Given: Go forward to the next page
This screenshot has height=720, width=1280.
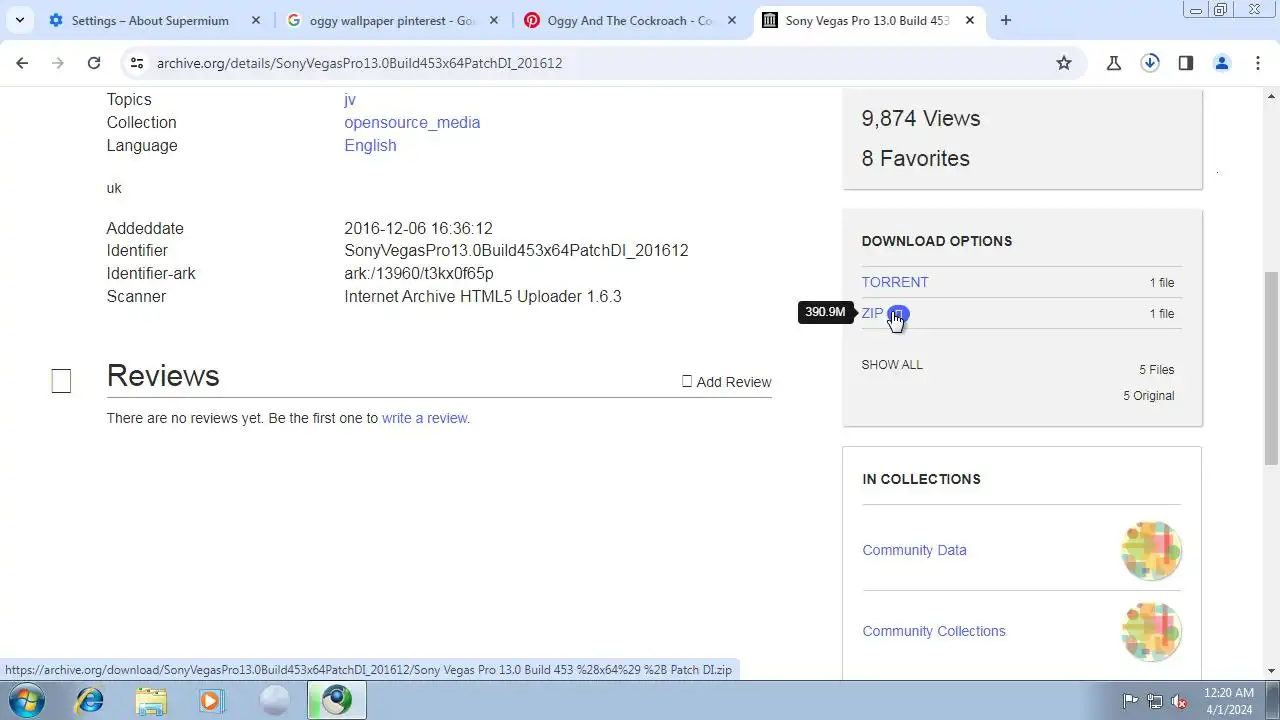Looking at the screenshot, I should (x=58, y=63).
